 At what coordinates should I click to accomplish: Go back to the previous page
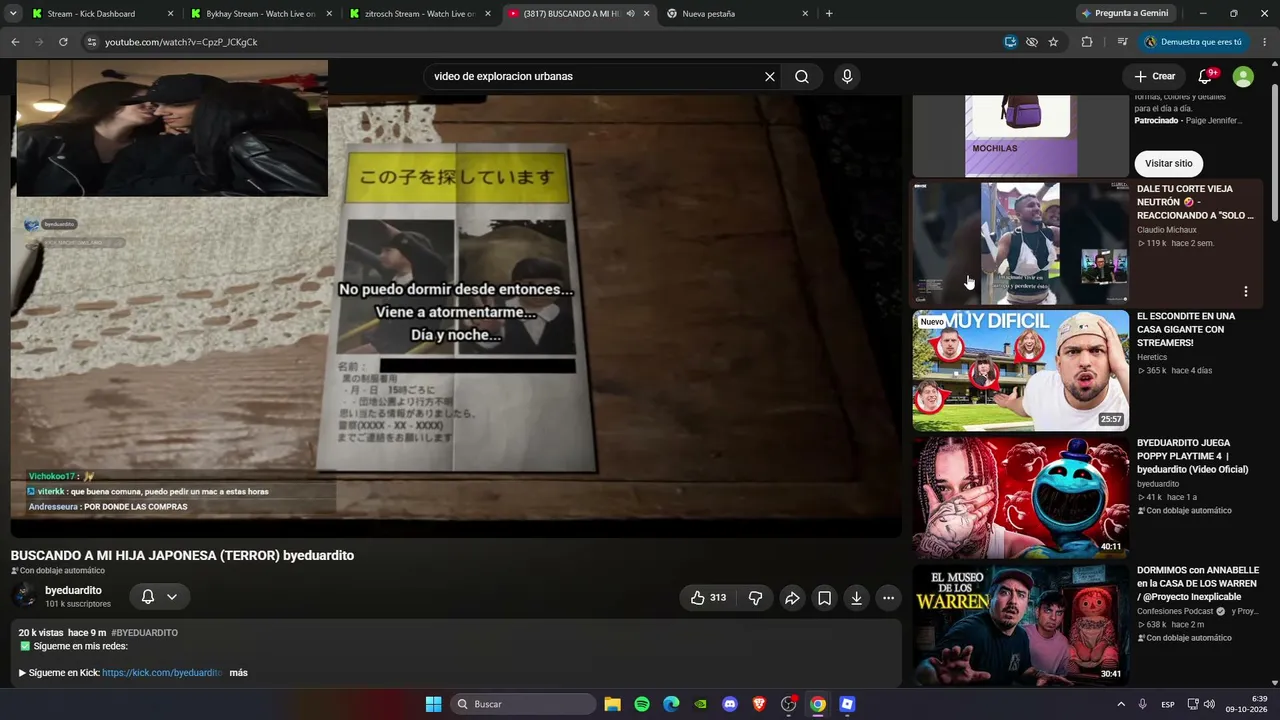(15, 42)
